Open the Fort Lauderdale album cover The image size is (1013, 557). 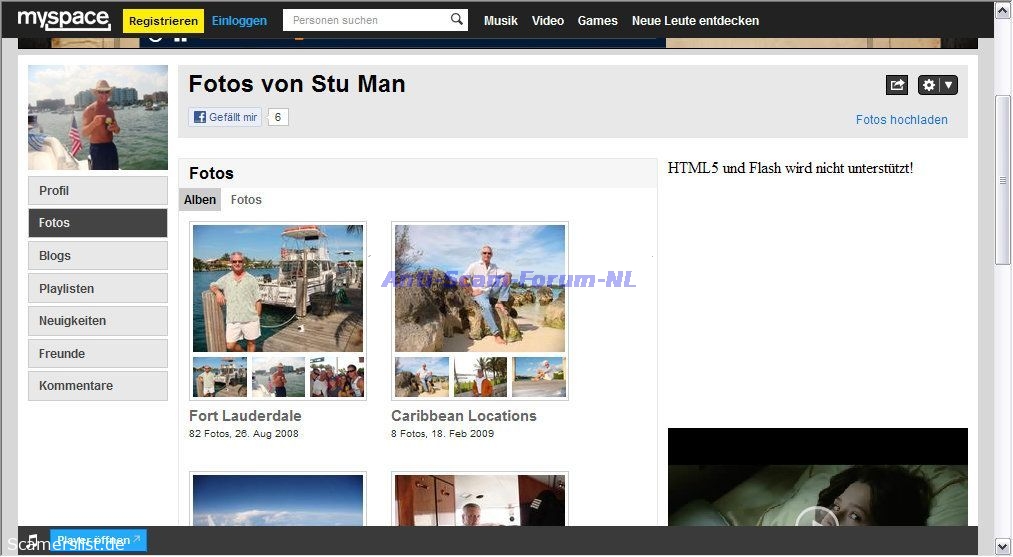click(278, 289)
